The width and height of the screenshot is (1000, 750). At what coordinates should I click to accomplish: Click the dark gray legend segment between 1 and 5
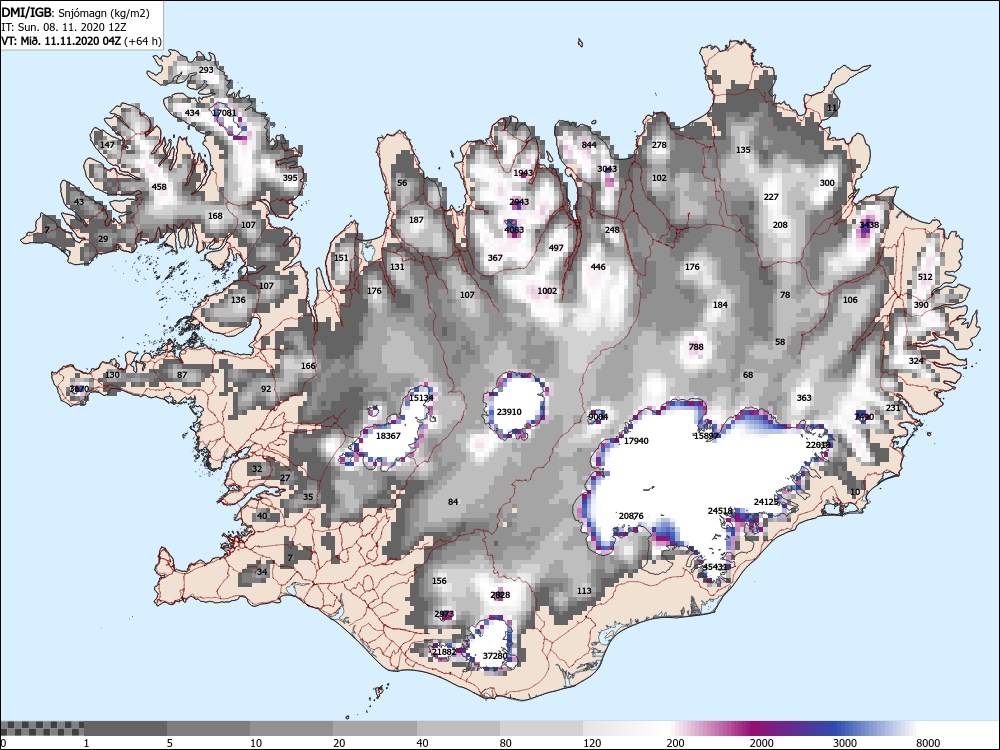[x=126, y=728]
